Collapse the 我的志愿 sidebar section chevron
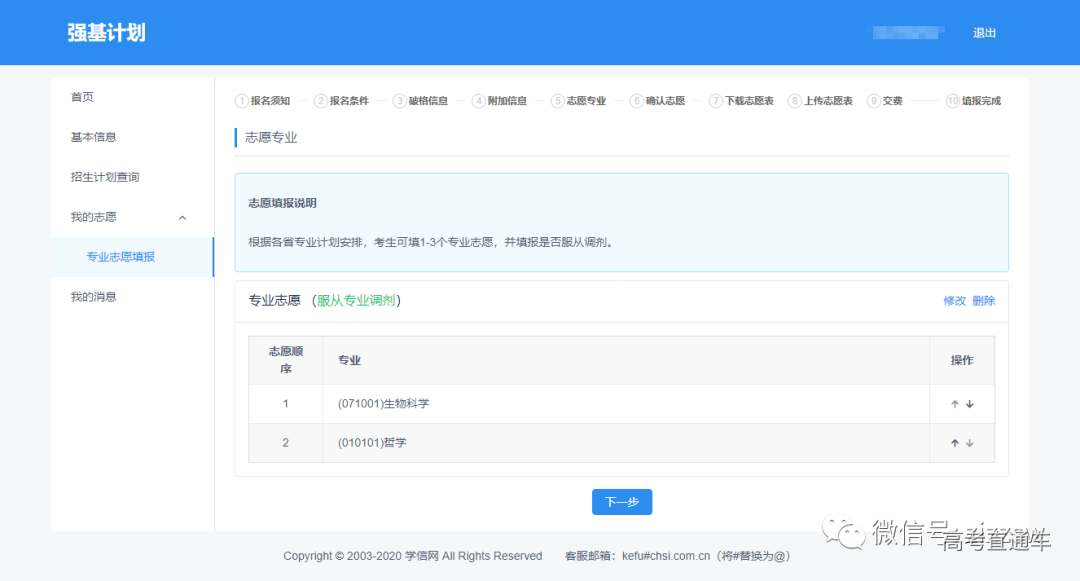1080x581 pixels. 183,218
